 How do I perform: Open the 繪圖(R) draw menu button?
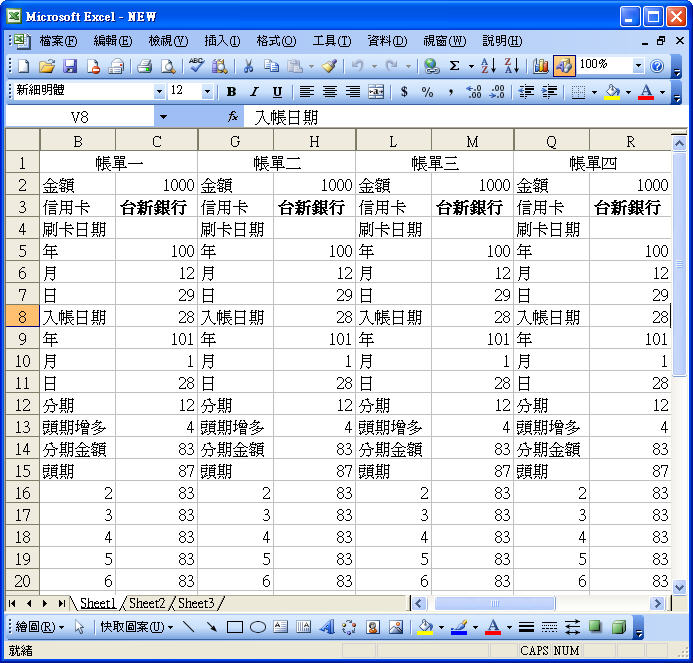39,627
